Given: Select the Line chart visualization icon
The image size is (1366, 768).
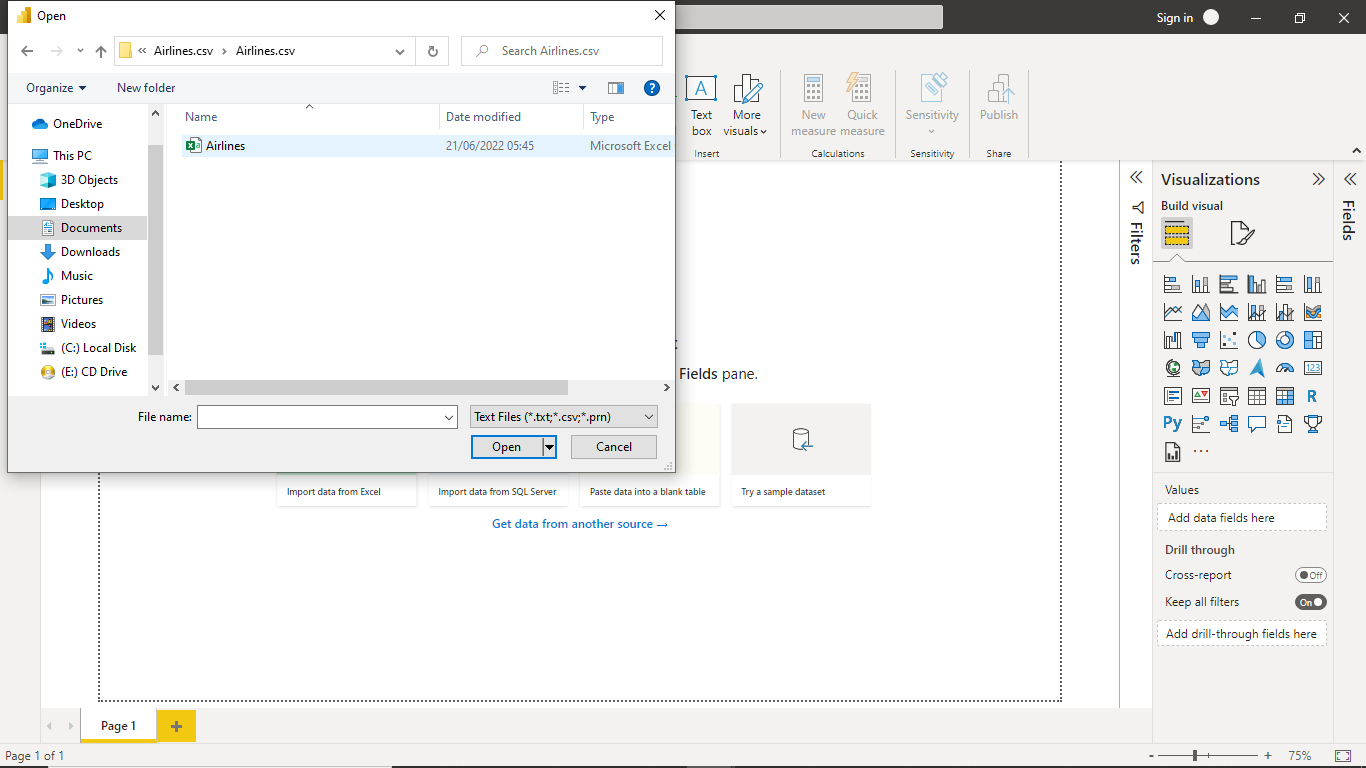Looking at the screenshot, I should point(1172,311).
